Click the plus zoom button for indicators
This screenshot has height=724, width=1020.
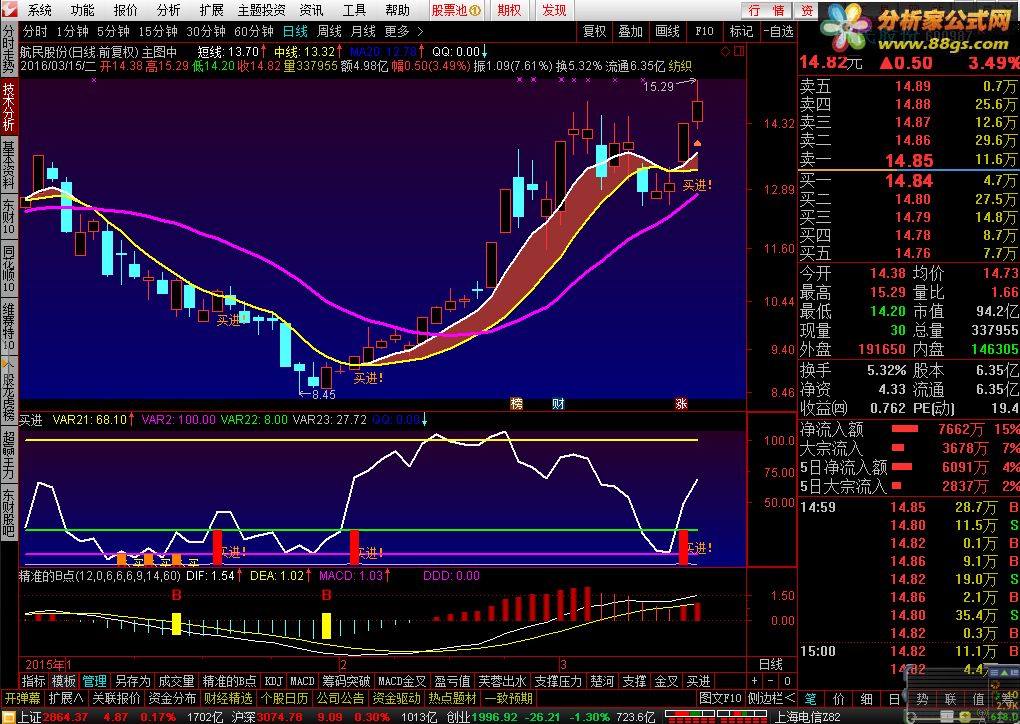755,681
